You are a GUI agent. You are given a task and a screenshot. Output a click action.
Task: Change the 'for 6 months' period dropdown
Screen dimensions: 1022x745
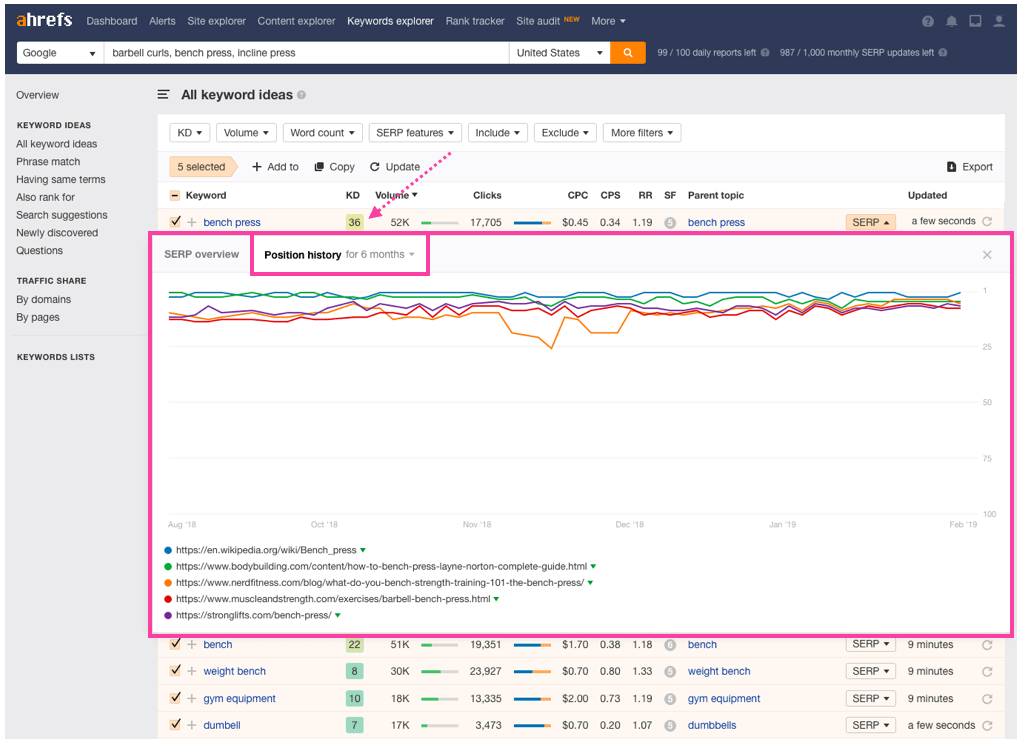coord(380,255)
